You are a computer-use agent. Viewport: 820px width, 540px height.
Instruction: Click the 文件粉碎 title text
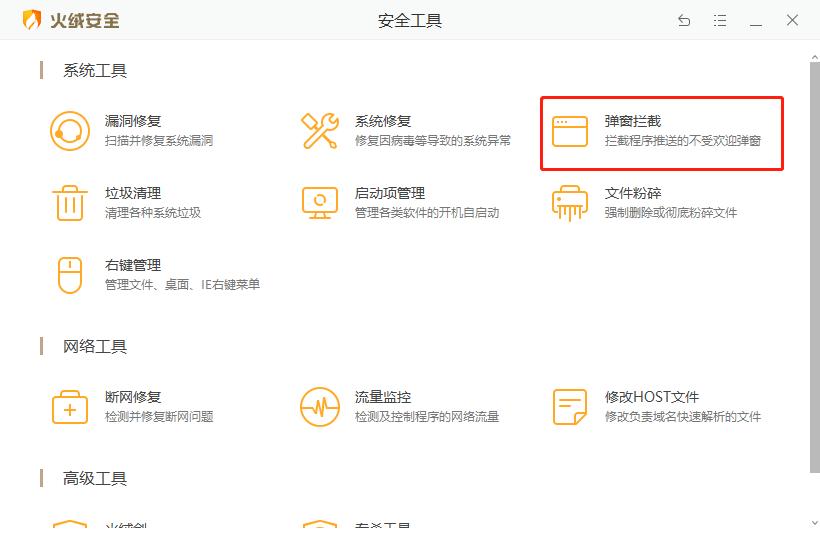click(633, 193)
